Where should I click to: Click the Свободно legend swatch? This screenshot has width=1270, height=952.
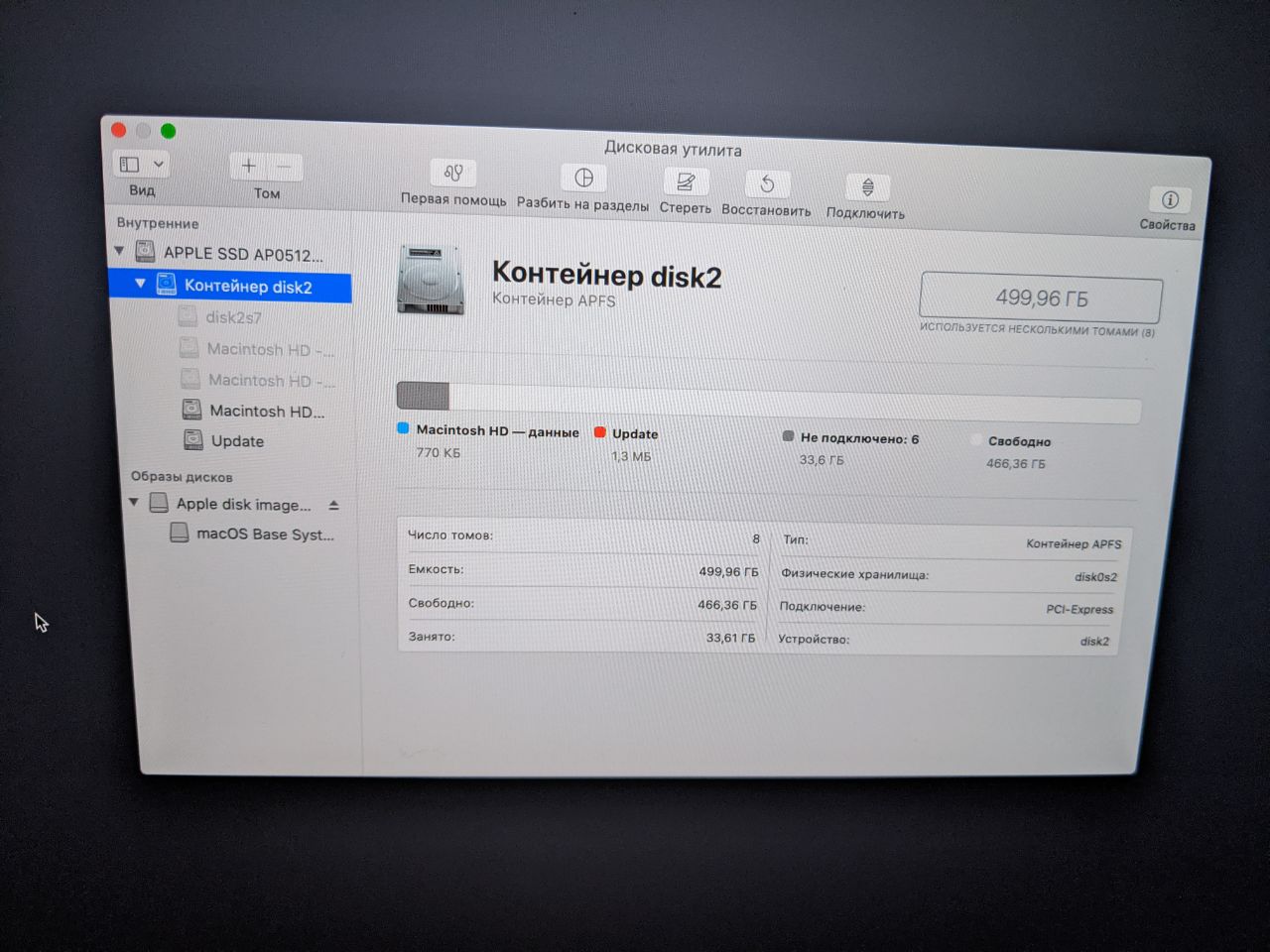click(976, 439)
